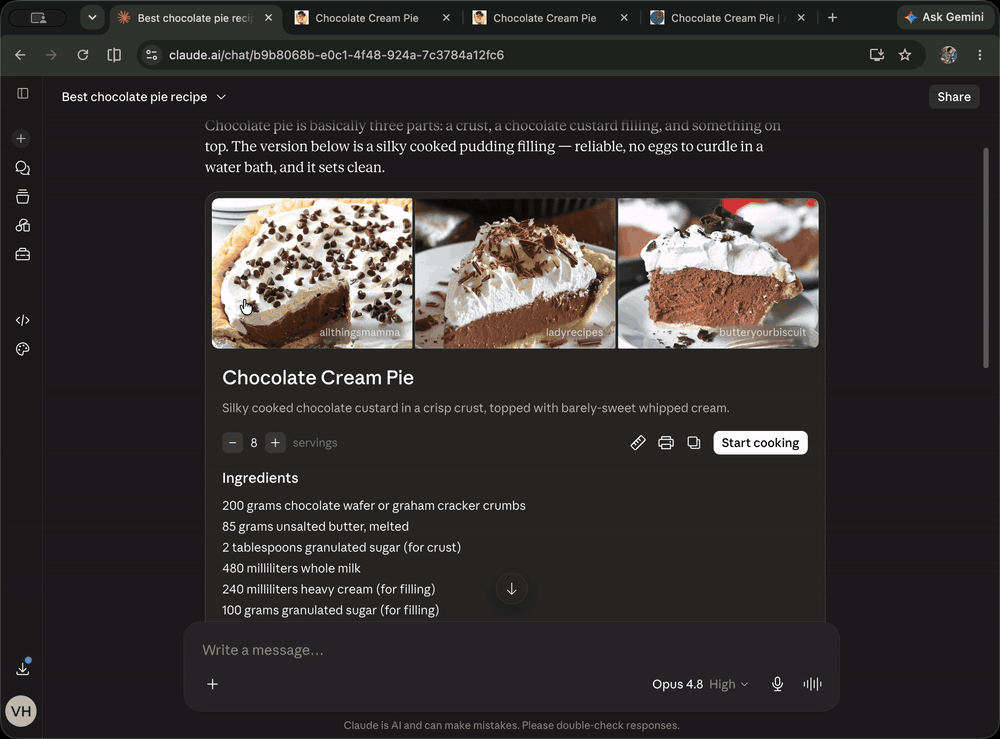Open Chrome three-dot menu
Screen dimensions: 1000x739
point(980,55)
